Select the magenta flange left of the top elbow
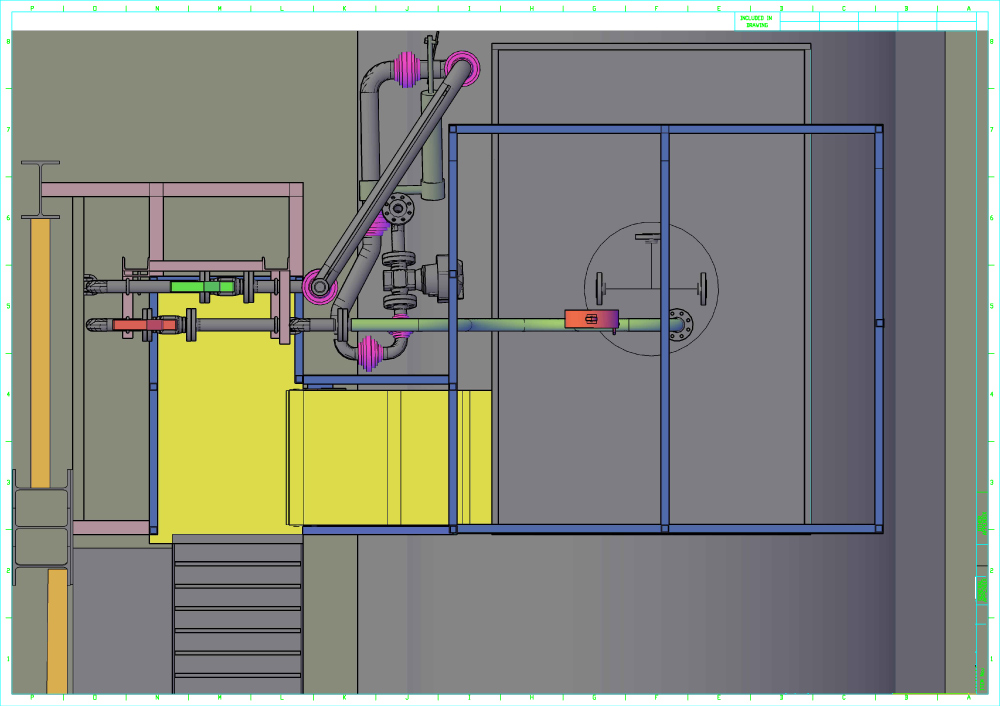Viewport: 1000px width, 706px height. click(408, 68)
